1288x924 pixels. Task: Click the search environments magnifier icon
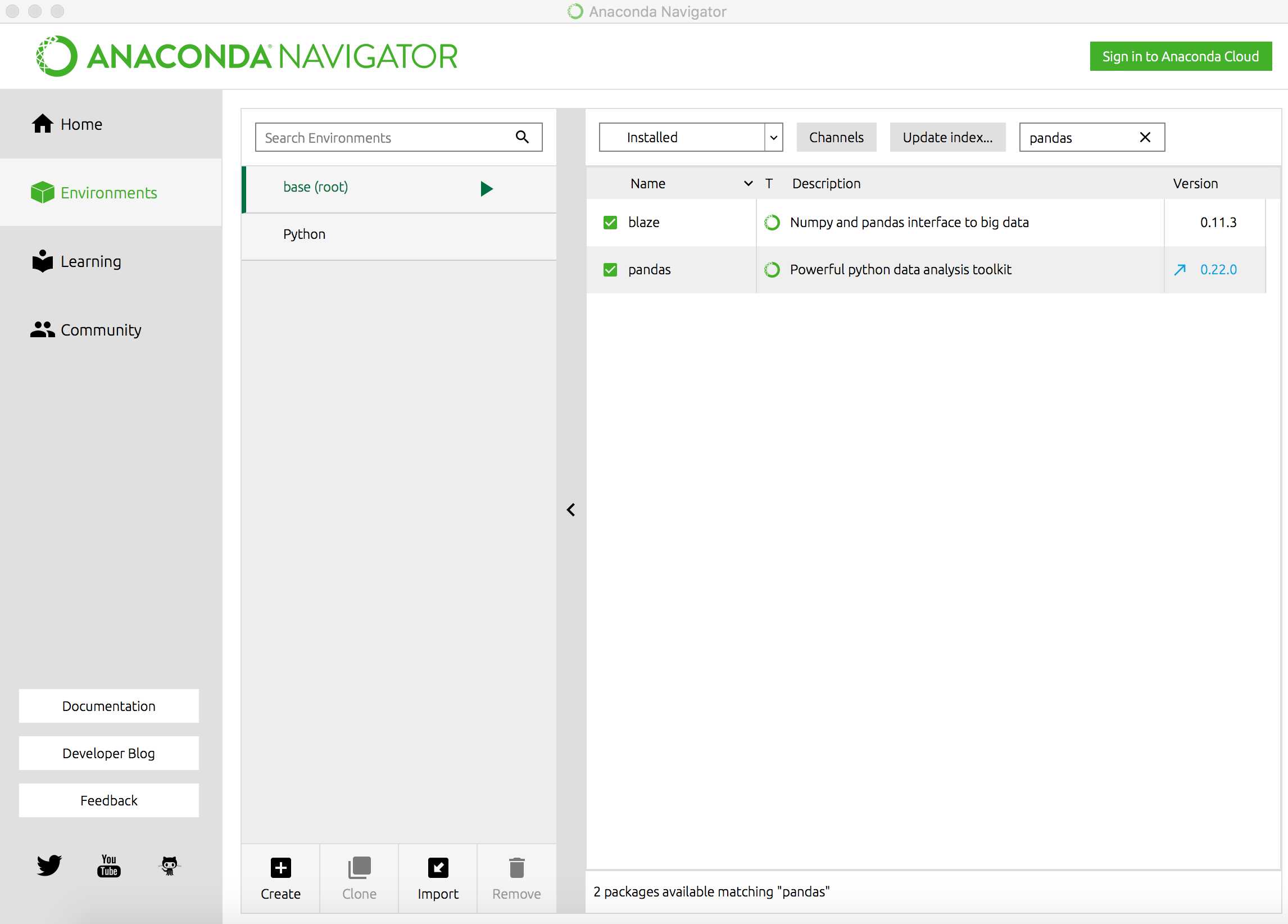tap(522, 137)
